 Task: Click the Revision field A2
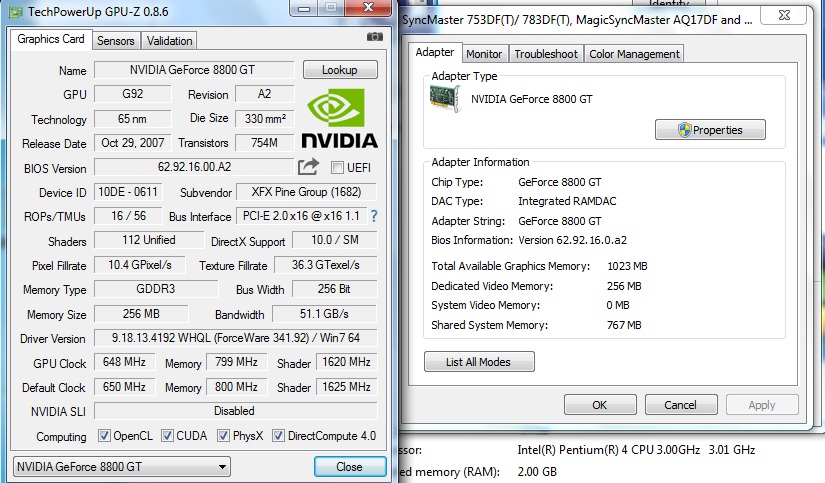pyautogui.click(x=264, y=94)
